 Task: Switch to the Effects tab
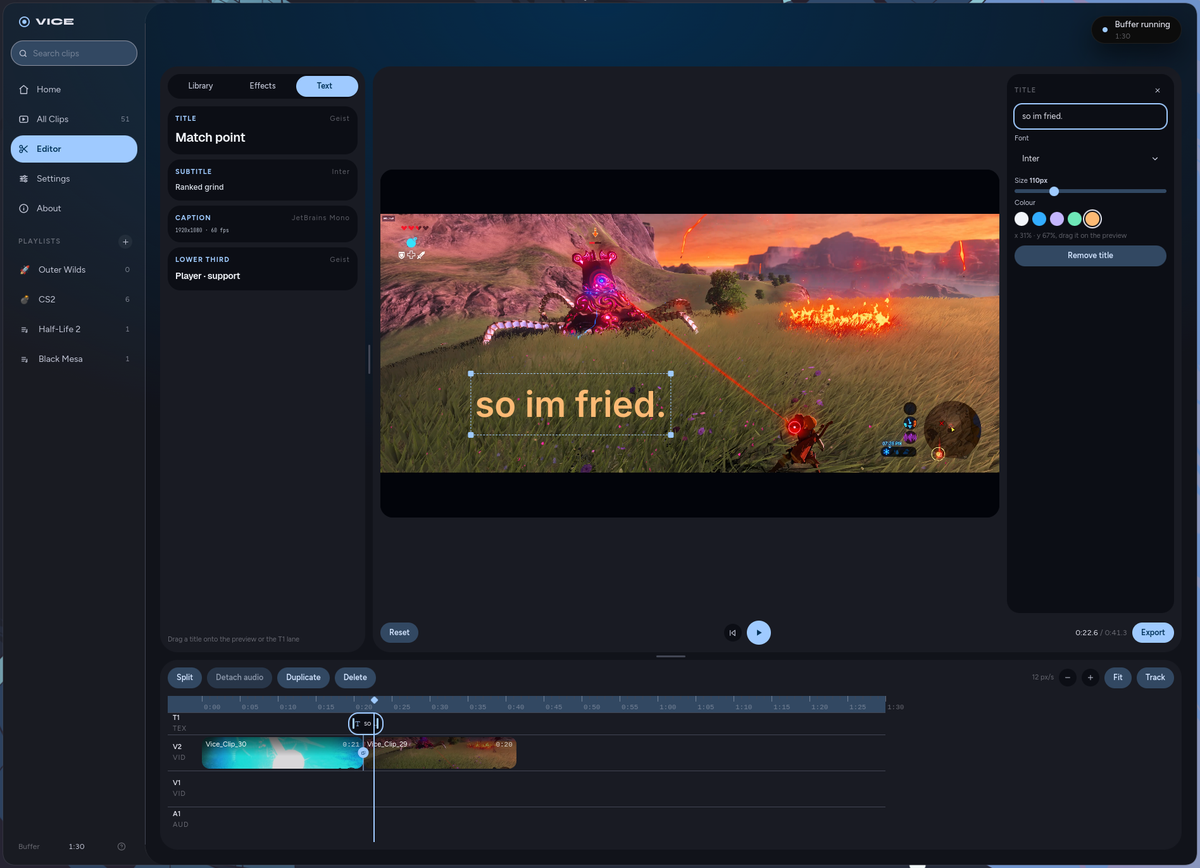(x=262, y=86)
